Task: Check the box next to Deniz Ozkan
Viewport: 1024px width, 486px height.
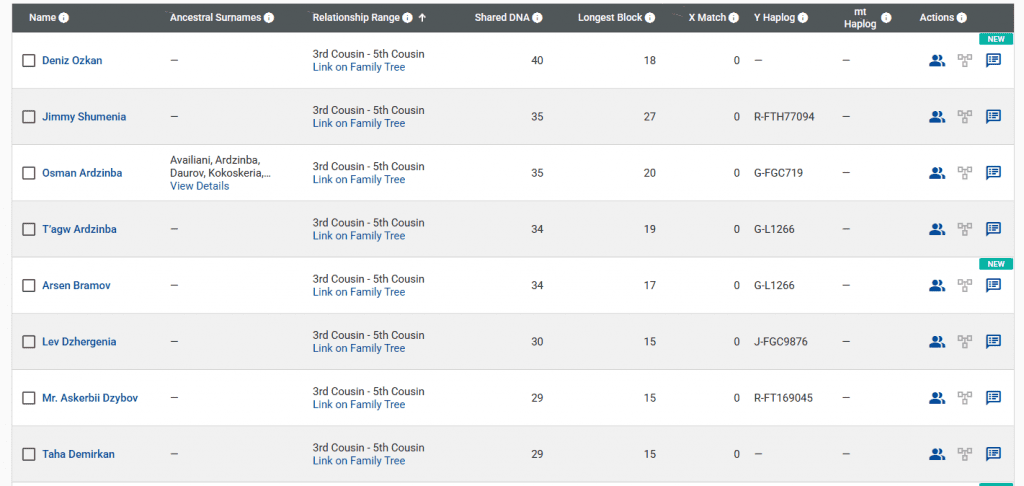Action: [x=29, y=61]
